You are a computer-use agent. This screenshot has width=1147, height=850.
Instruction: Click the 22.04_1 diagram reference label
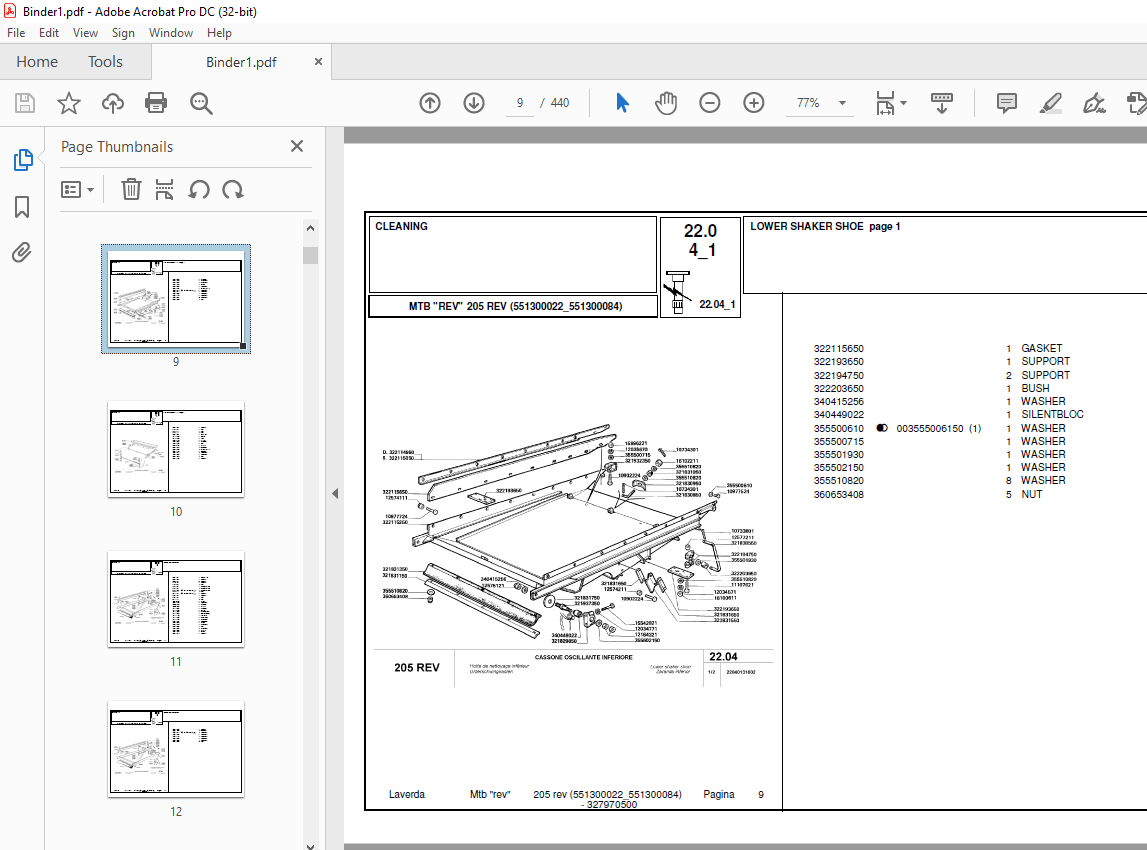717,304
